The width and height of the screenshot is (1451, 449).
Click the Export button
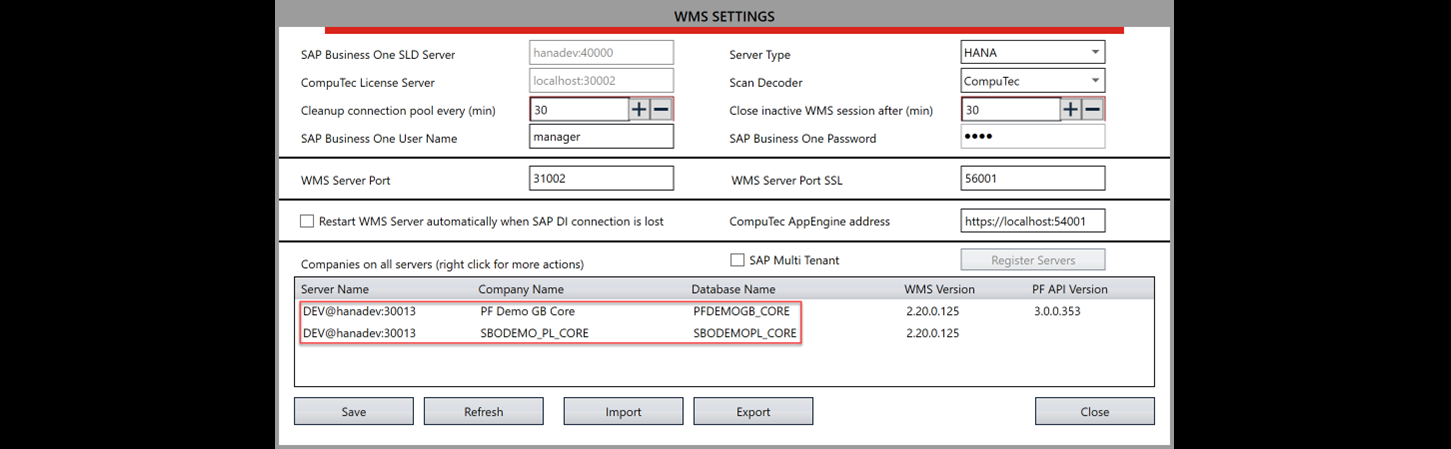754,411
